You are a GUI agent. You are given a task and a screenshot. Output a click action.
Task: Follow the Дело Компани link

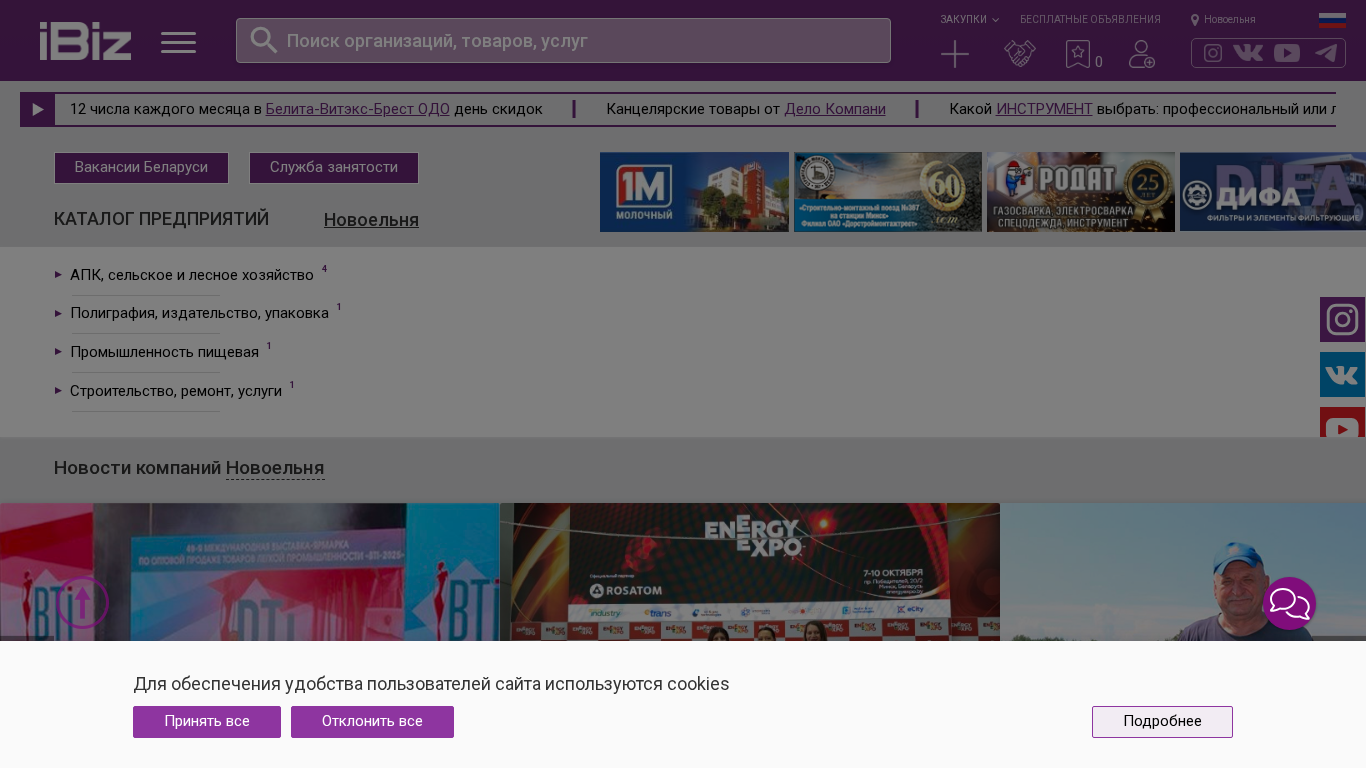coord(835,109)
